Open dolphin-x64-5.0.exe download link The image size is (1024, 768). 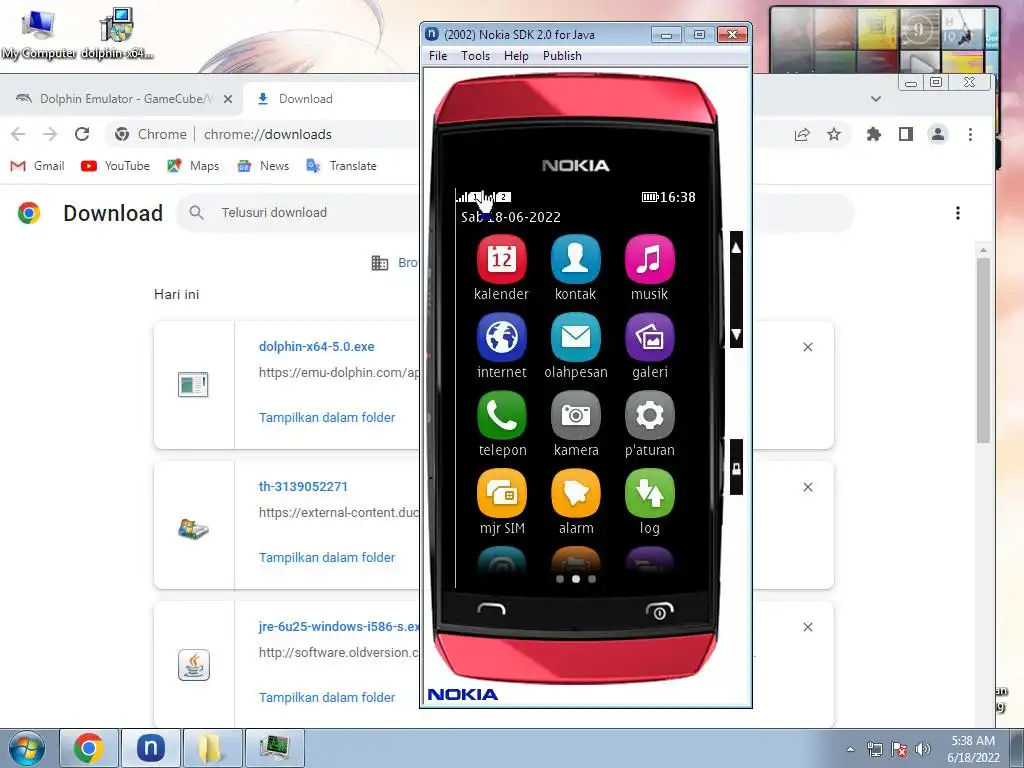click(316, 347)
